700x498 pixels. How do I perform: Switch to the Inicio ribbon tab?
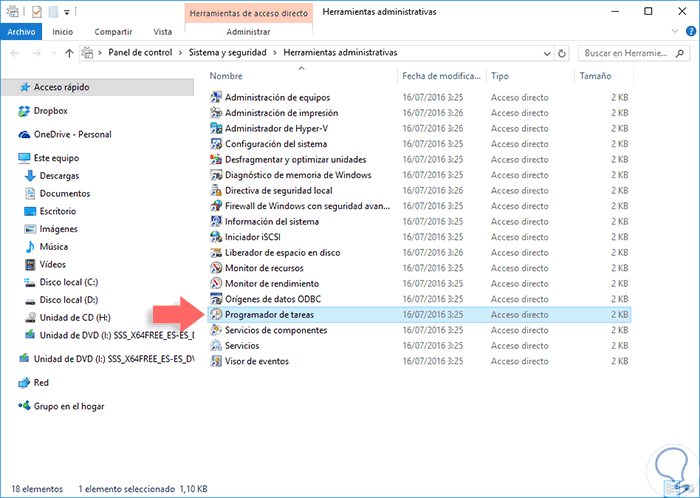point(62,32)
